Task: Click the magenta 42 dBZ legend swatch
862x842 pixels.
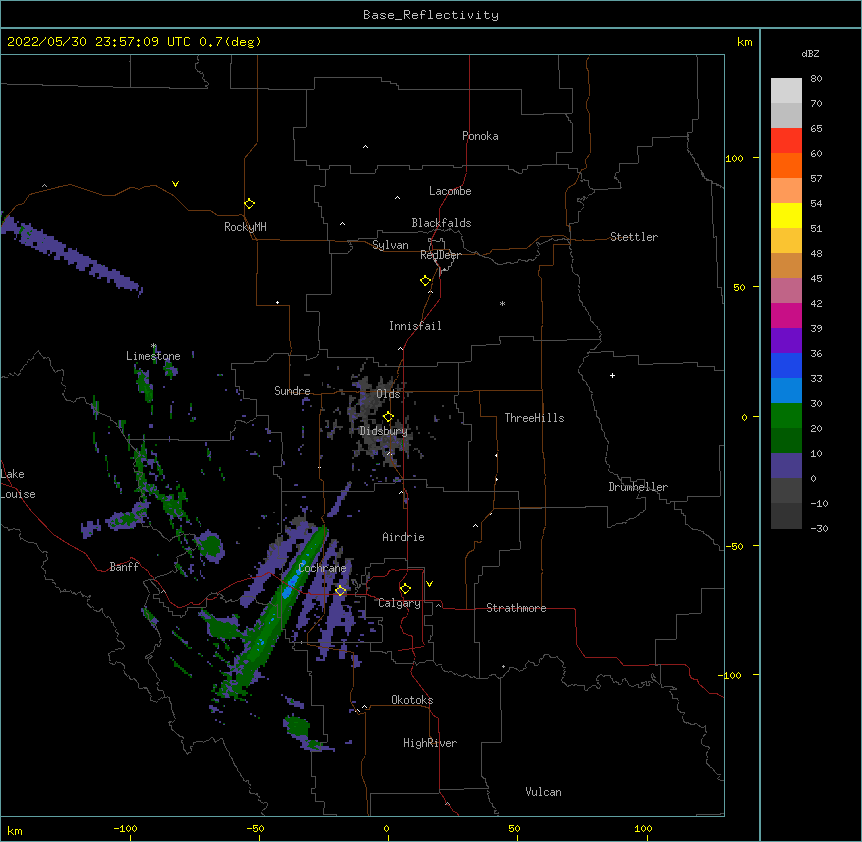Action: pyautogui.click(x=786, y=315)
